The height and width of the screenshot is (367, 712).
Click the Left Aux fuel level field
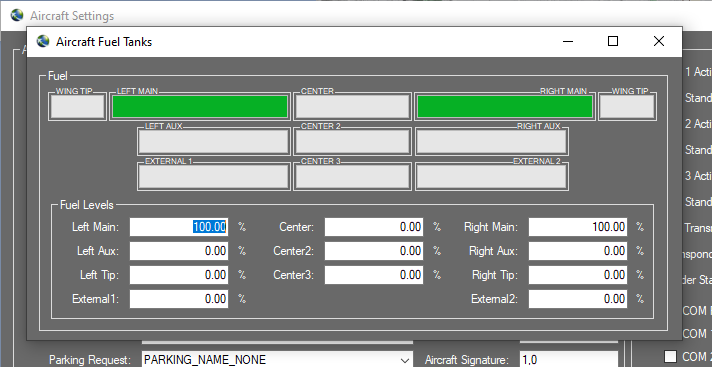179,251
